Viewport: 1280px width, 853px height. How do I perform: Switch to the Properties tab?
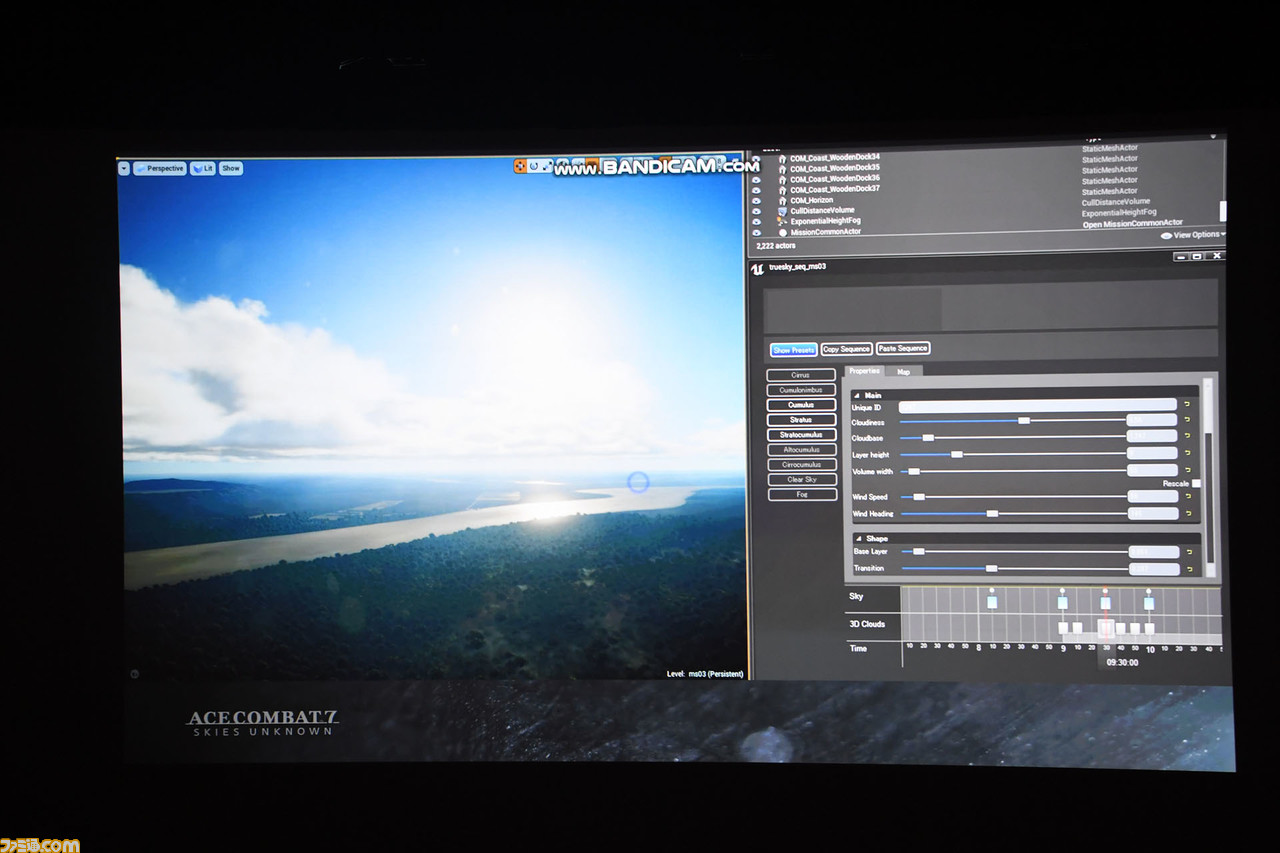(x=865, y=371)
